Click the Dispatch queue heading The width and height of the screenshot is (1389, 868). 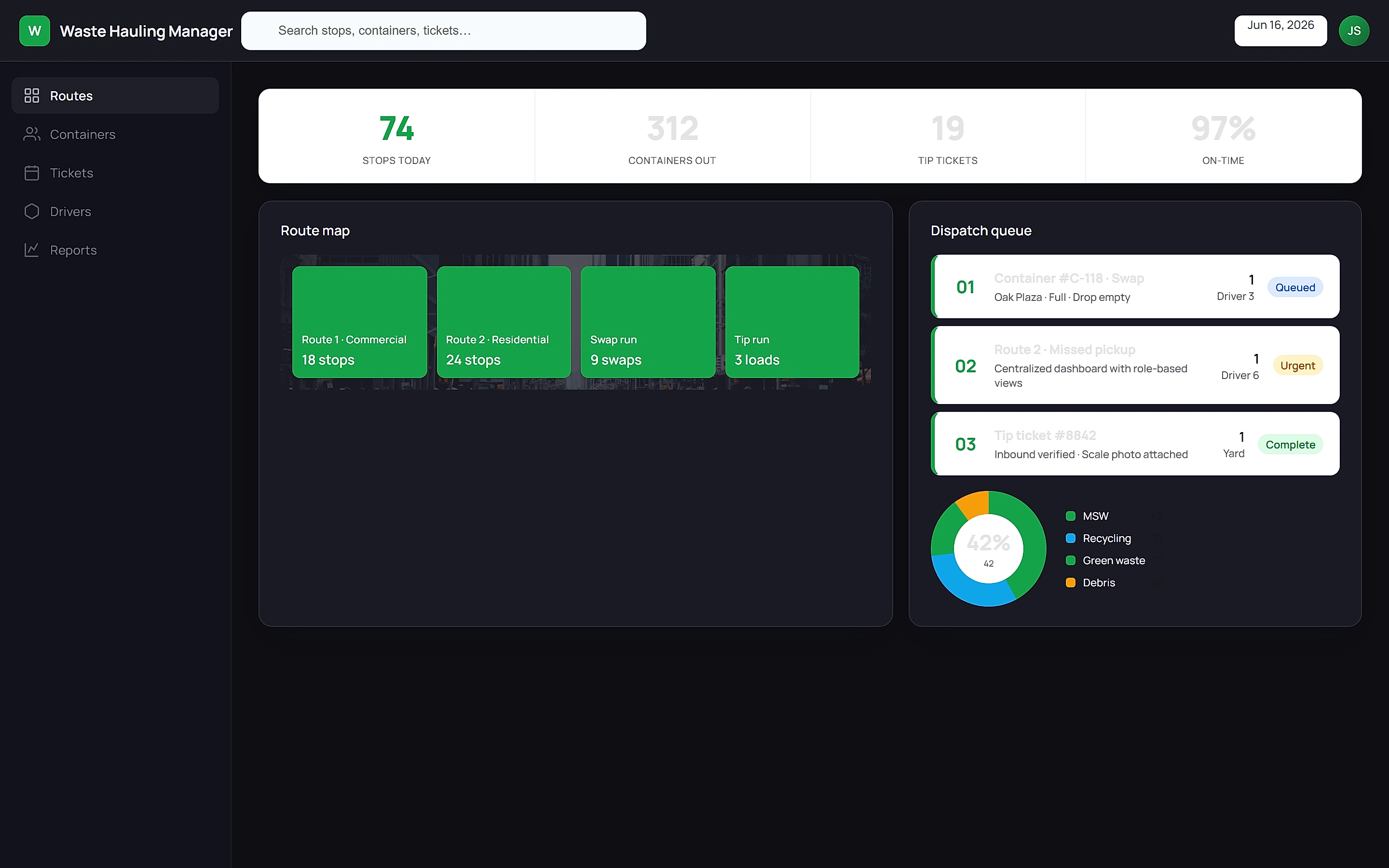click(x=981, y=231)
